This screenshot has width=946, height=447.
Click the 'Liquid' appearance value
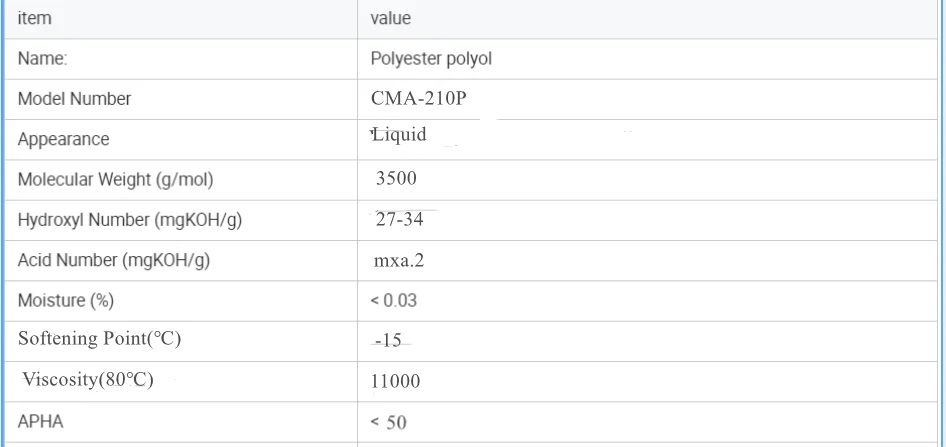[x=400, y=135]
